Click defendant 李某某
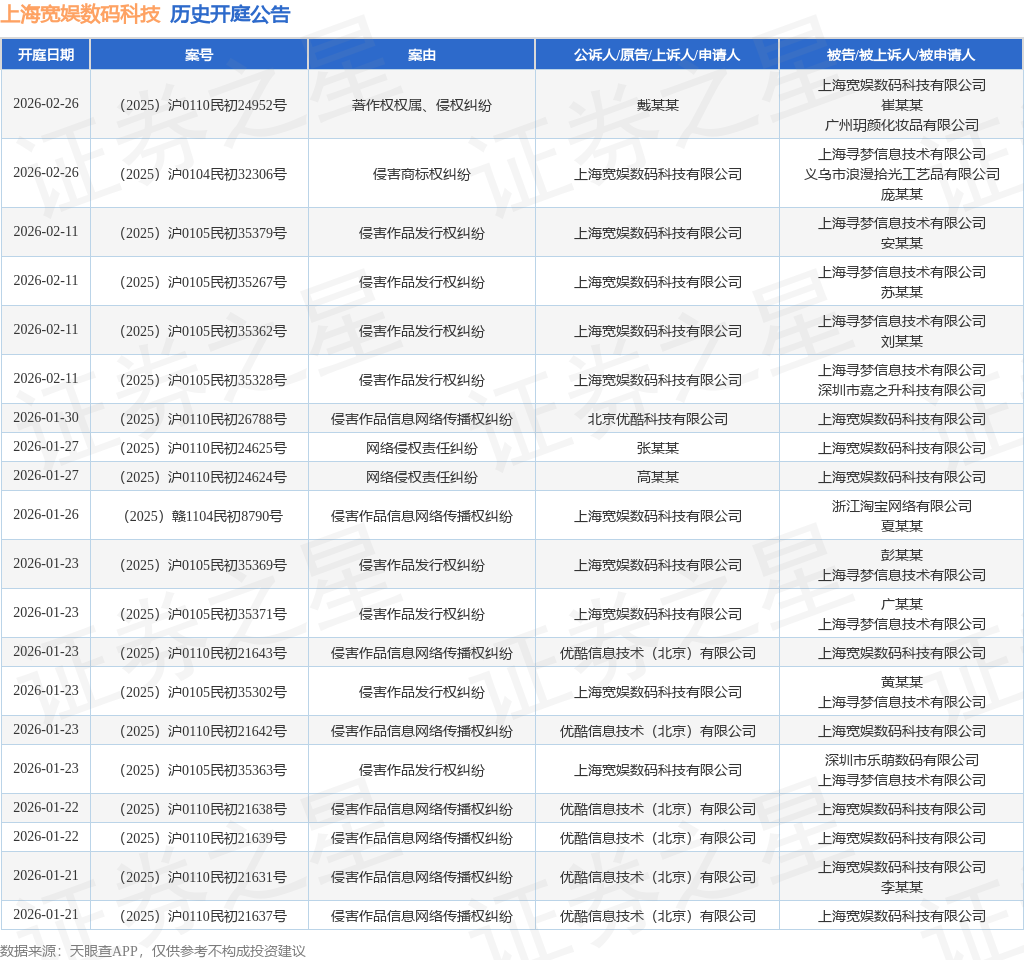 901,887
